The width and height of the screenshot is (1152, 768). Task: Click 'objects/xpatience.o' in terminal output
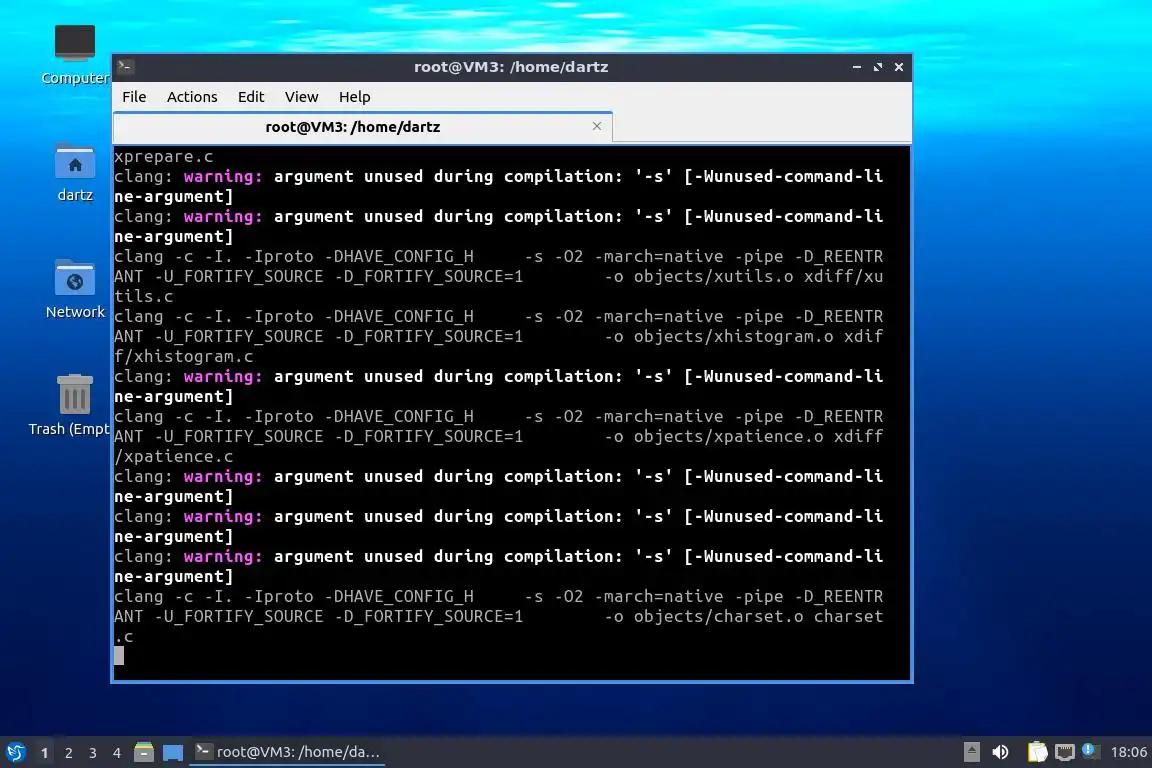(x=728, y=437)
